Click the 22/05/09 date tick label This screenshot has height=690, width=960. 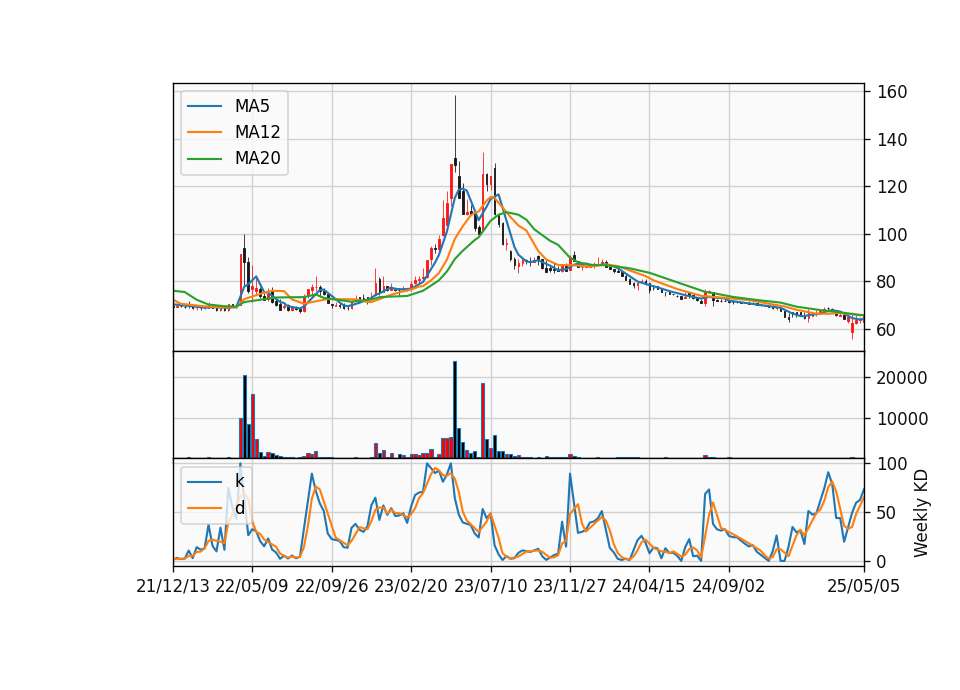(252, 586)
